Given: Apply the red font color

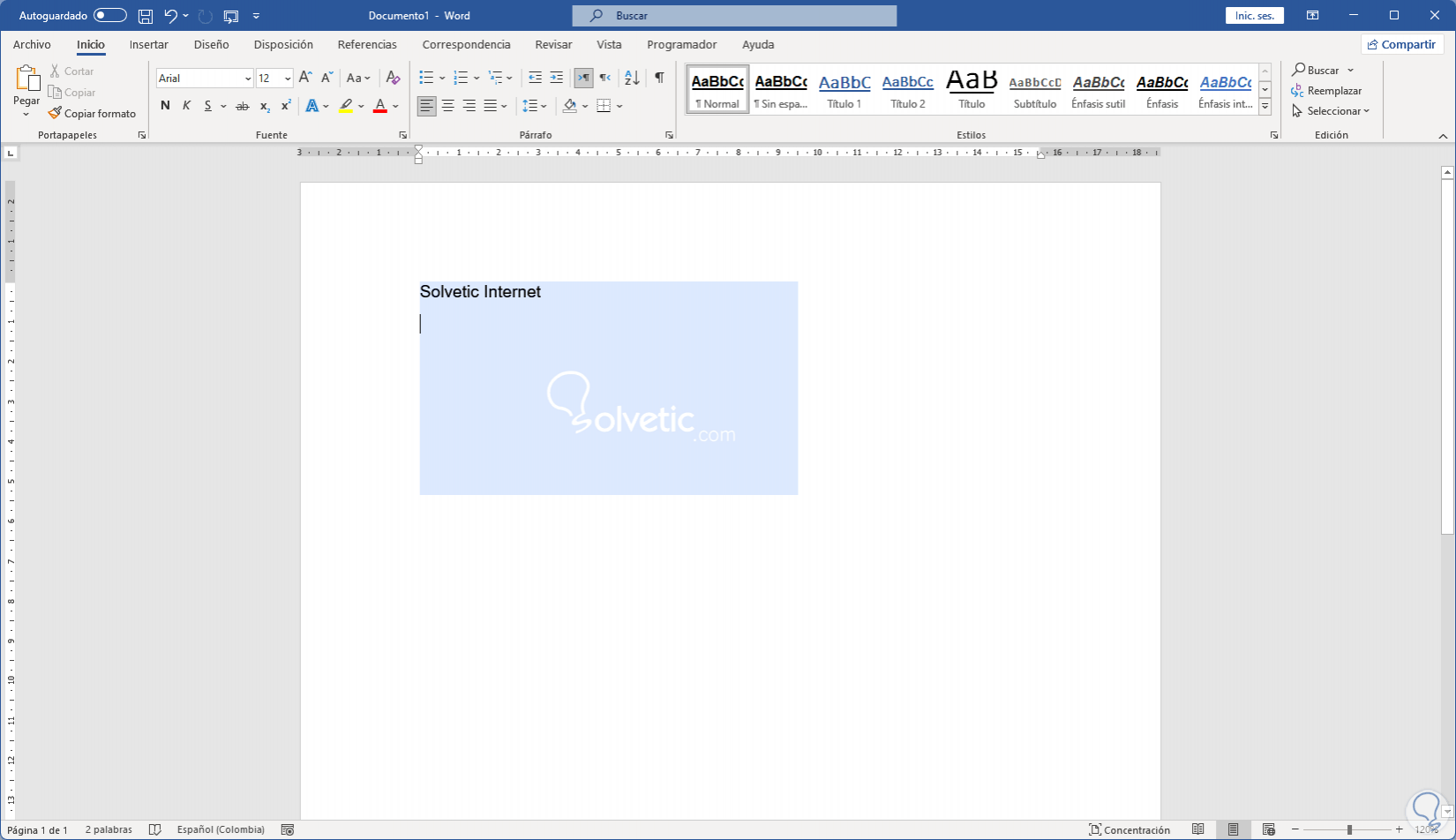Looking at the screenshot, I should [x=380, y=106].
